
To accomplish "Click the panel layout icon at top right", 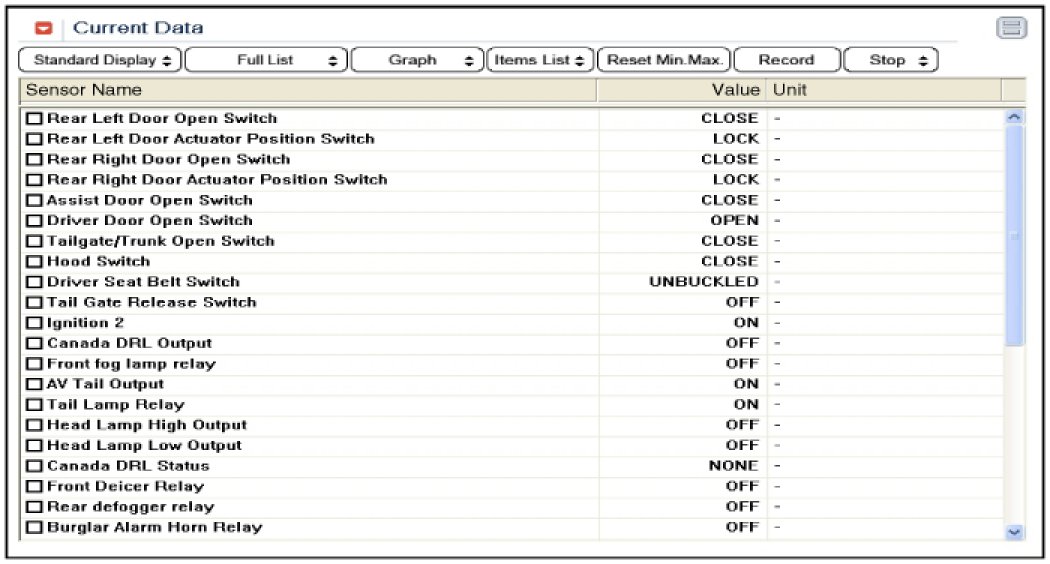I will (1012, 28).
